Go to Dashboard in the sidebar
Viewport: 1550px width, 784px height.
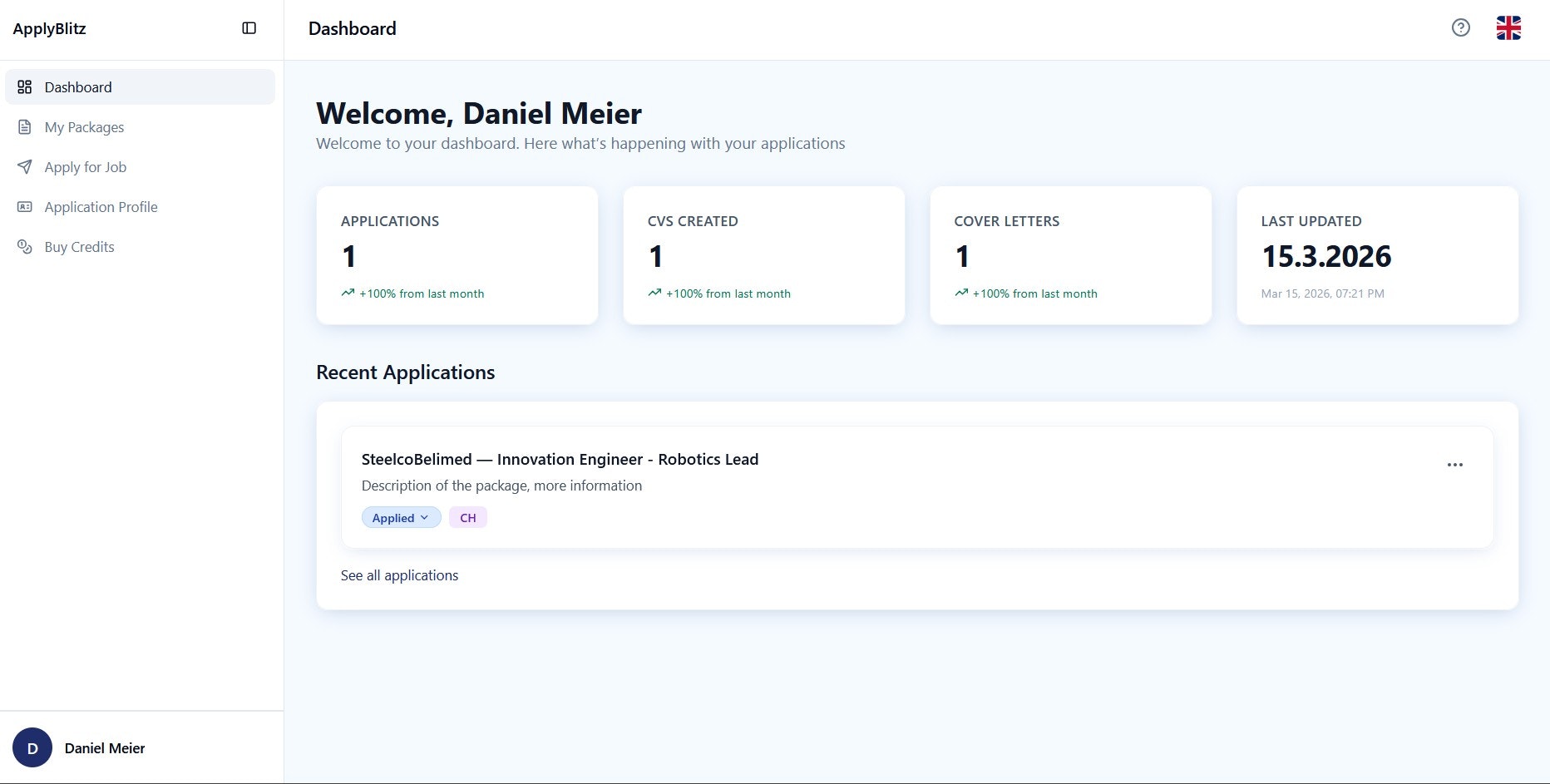point(140,87)
